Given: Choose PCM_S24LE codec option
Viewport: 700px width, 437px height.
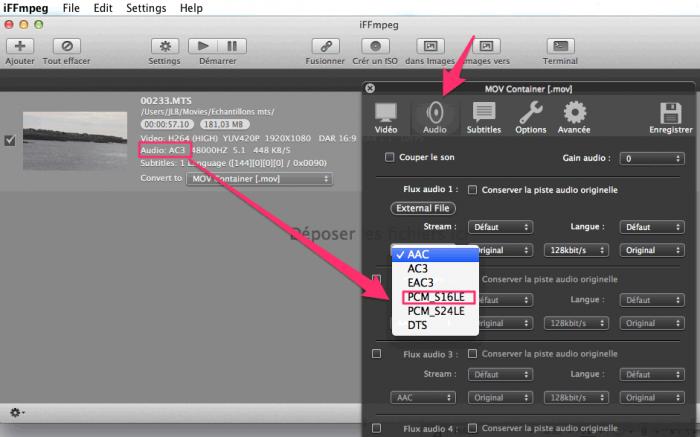Looking at the screenshot, I should point(435,311).
